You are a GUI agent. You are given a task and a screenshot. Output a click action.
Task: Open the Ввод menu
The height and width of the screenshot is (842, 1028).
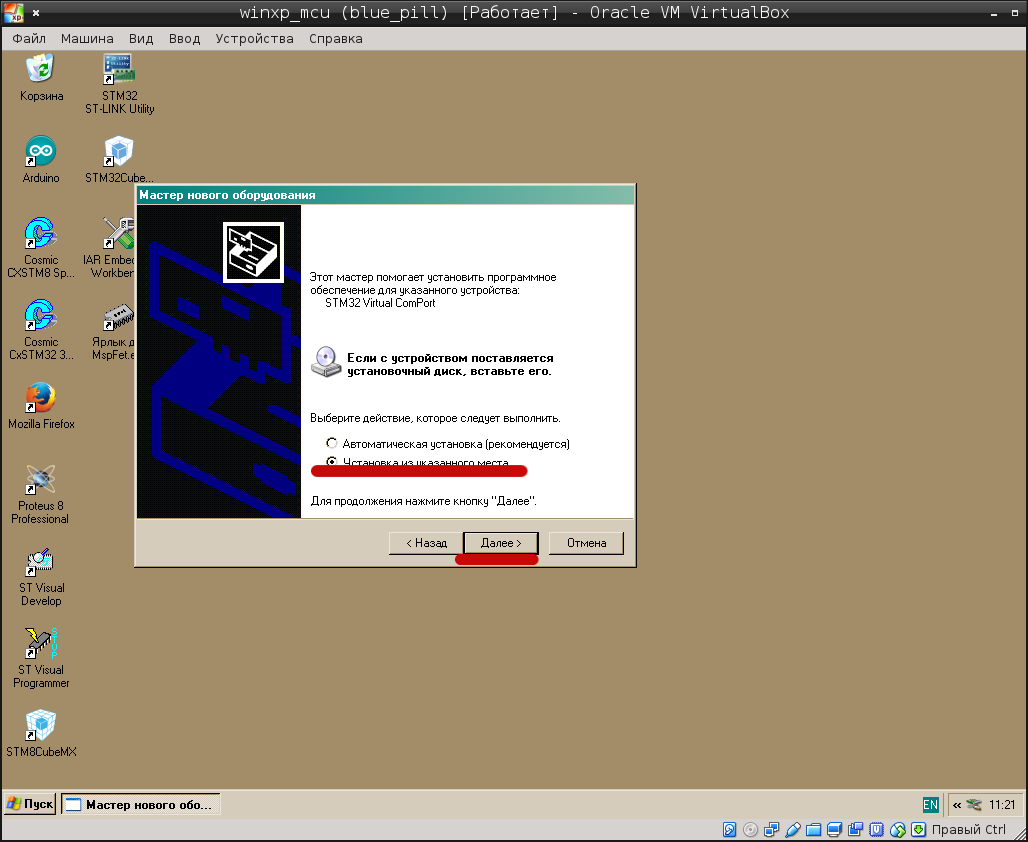(184, 39)
